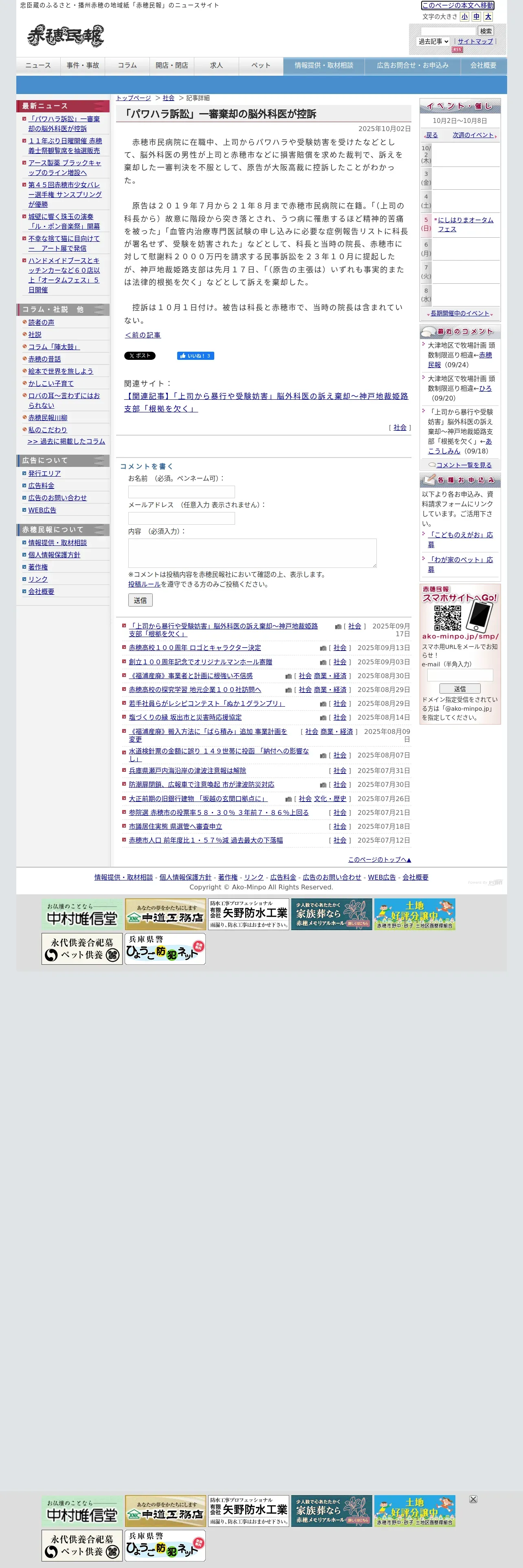
Task: Click the 検索 search button
Action: tap(486, 31)
